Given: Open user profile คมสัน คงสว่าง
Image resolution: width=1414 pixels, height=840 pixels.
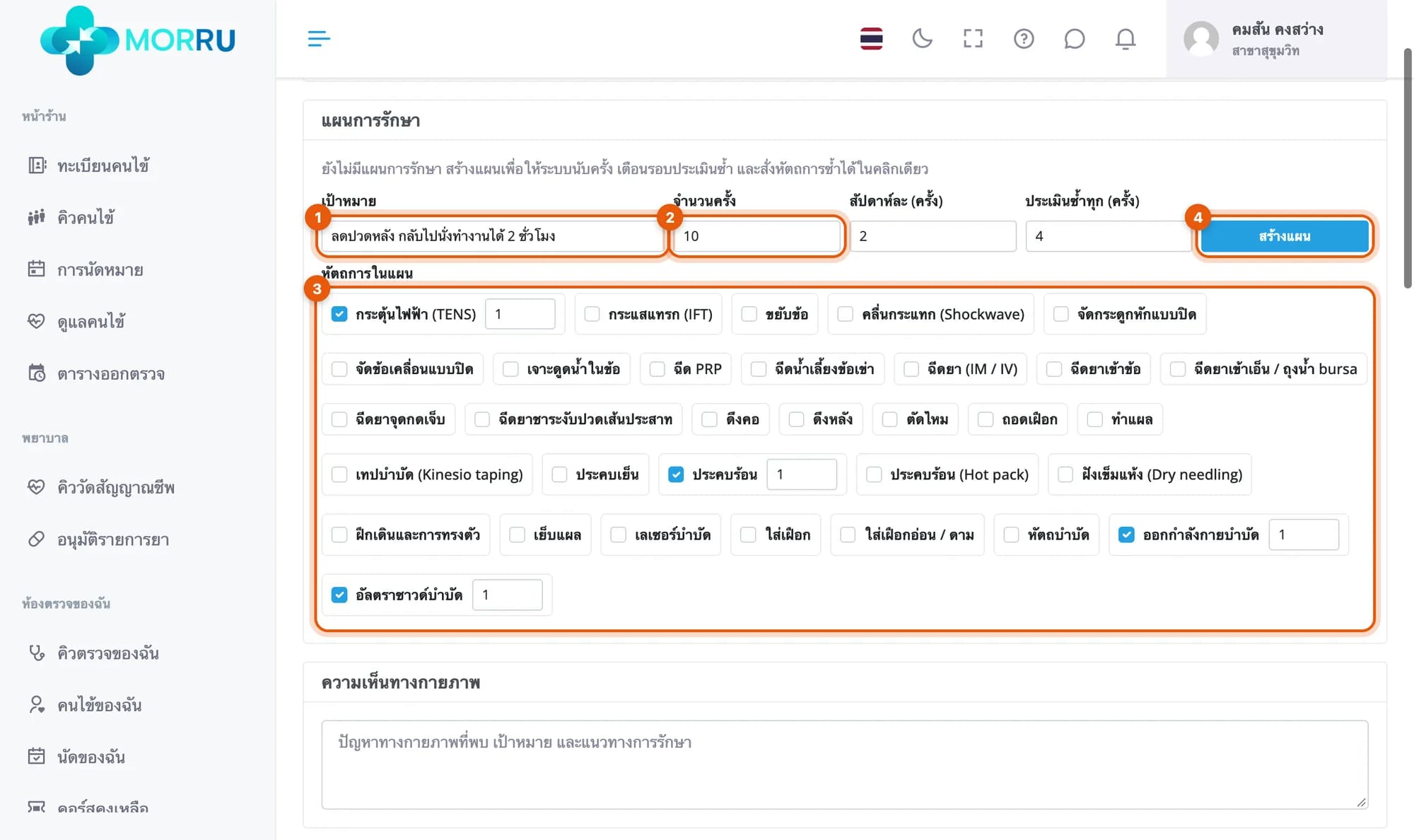Looking at the screenshot, I should point(1277,39).
